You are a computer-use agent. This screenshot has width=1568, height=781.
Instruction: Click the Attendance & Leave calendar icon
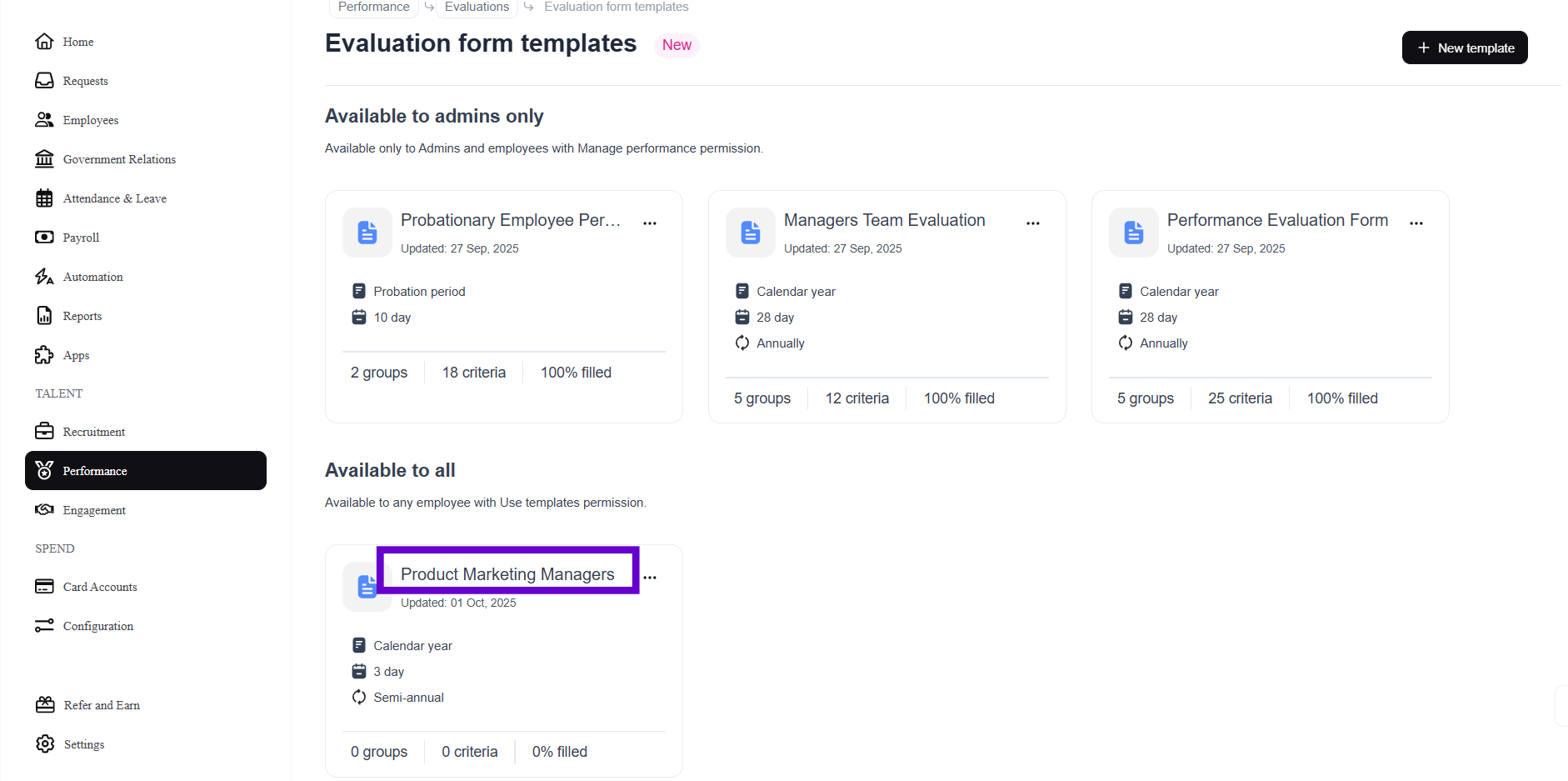(44, 198)
